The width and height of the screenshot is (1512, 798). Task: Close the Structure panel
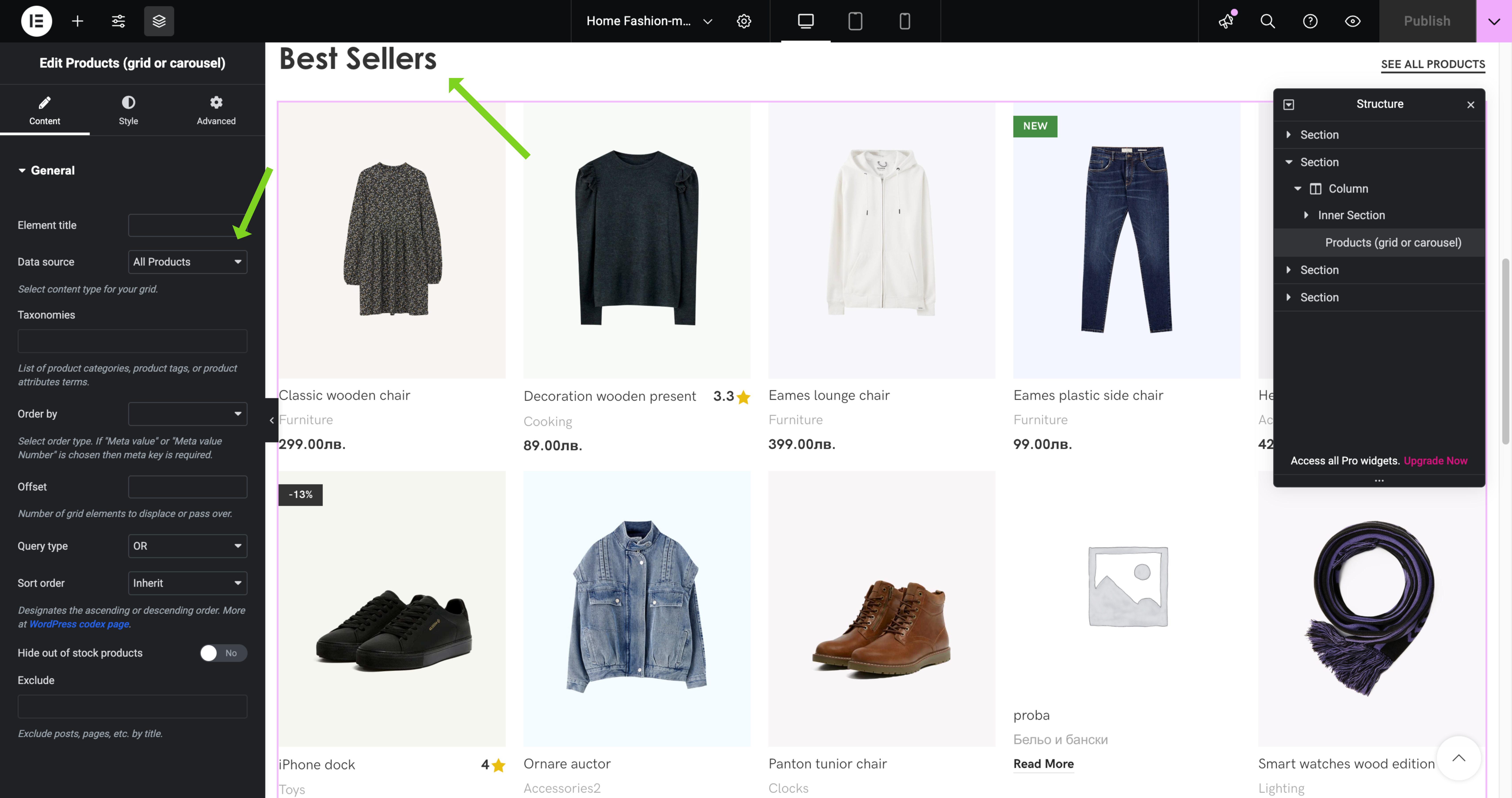tap(1470, 104)
